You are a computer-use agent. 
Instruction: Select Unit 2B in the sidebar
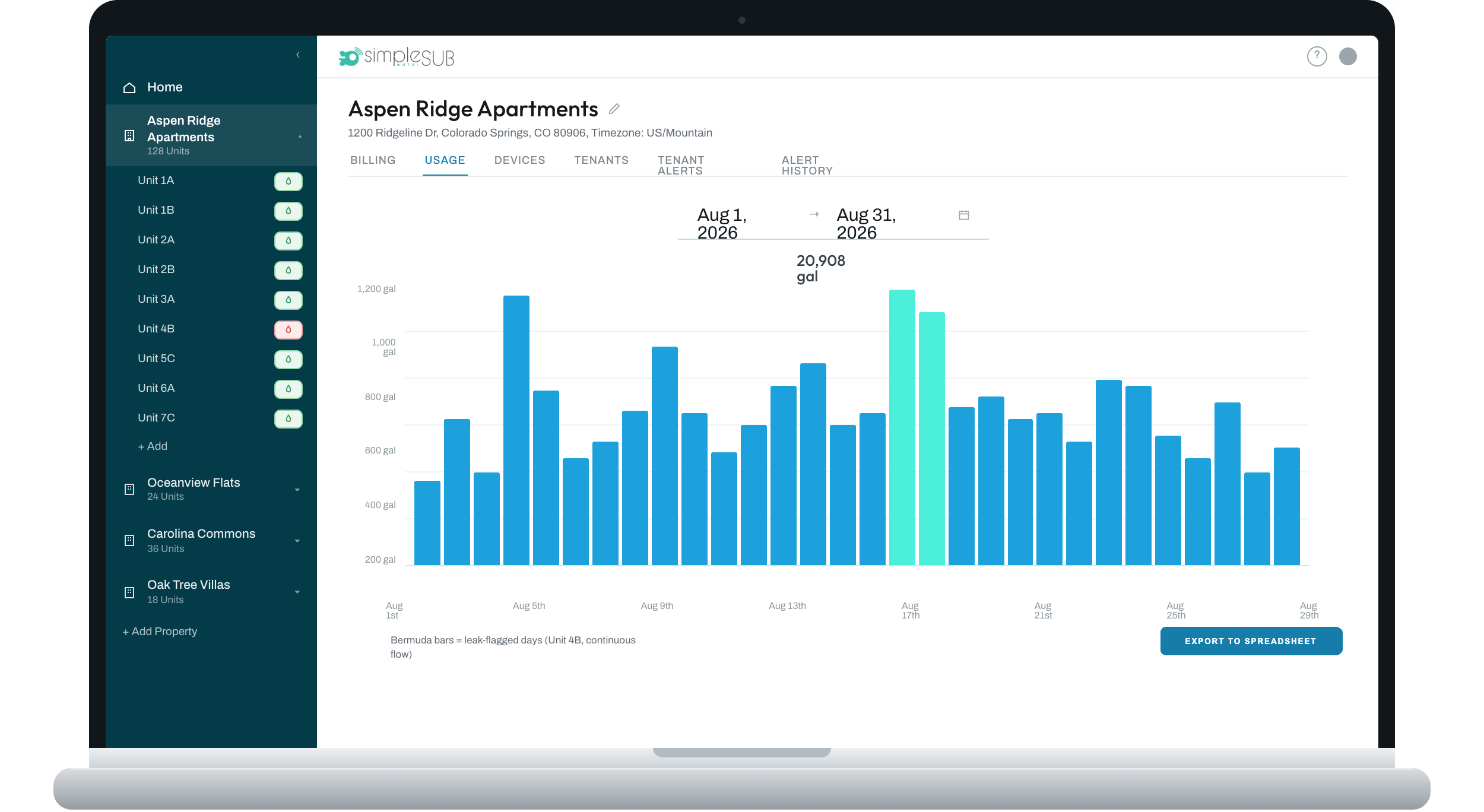tap(156, 269)
